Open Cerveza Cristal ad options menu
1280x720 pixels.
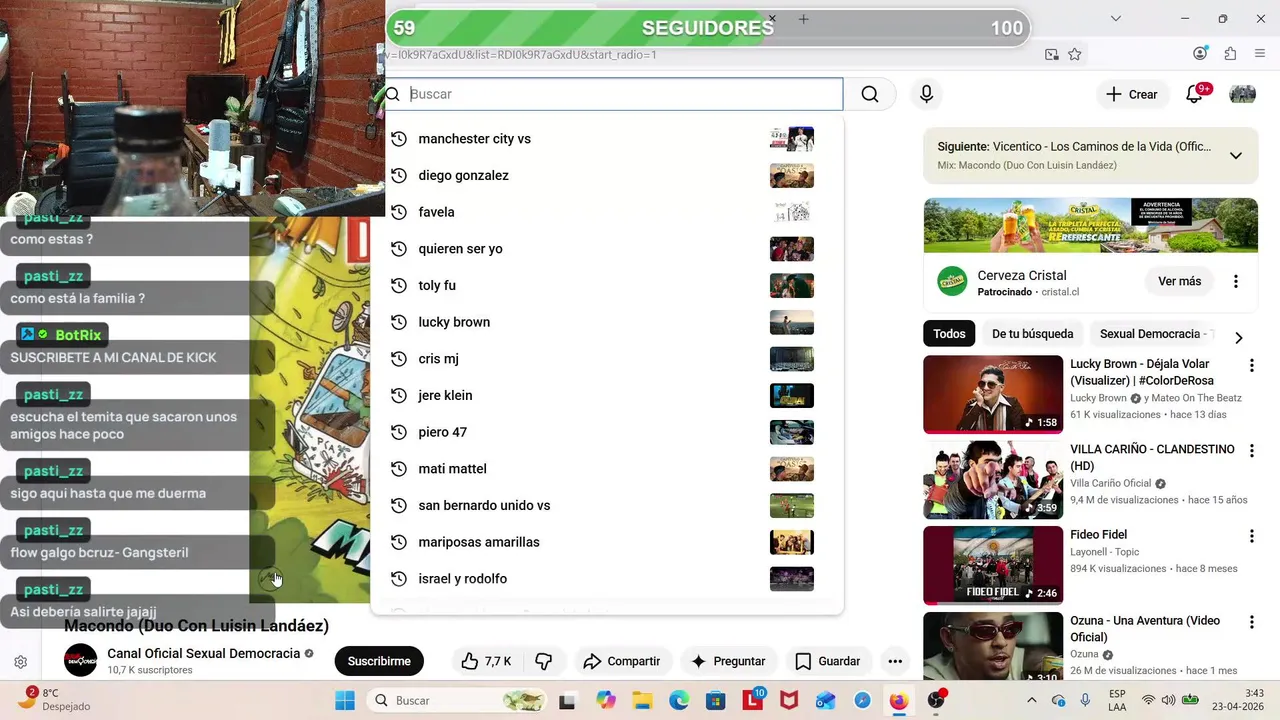[x=1236, y=282]
